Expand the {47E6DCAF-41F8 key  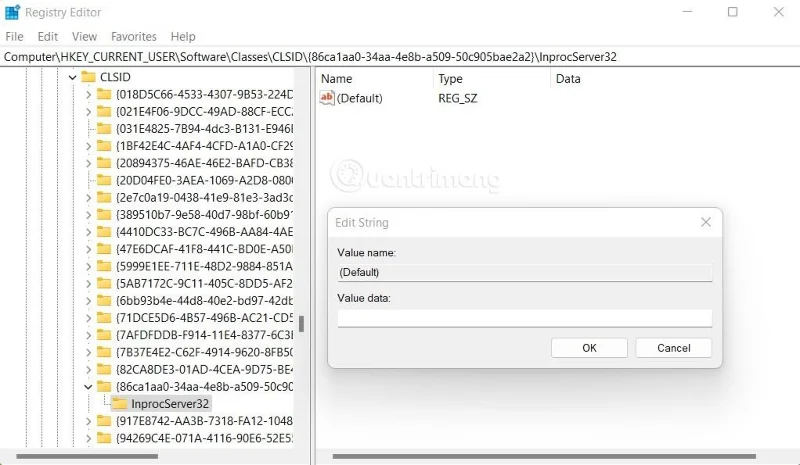click(88, 249)
